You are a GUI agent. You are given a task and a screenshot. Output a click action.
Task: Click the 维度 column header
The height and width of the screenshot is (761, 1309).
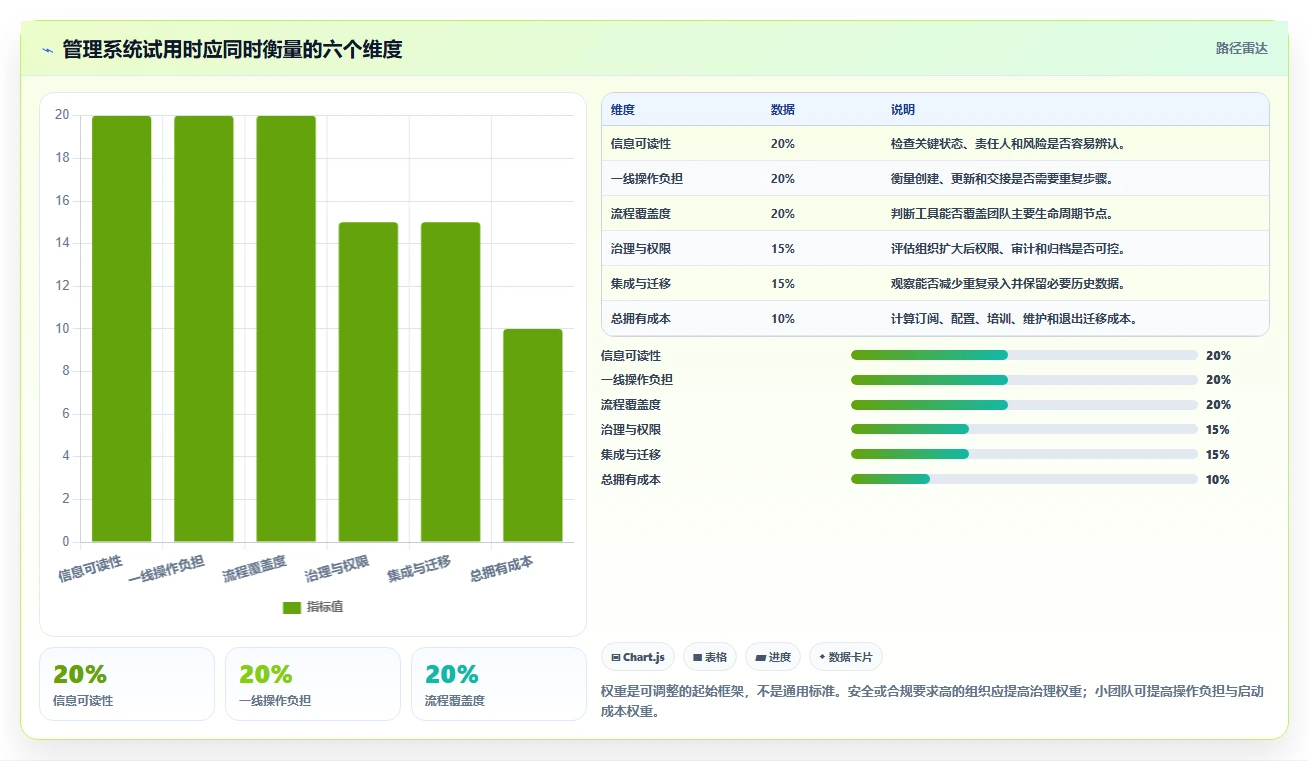623,110
